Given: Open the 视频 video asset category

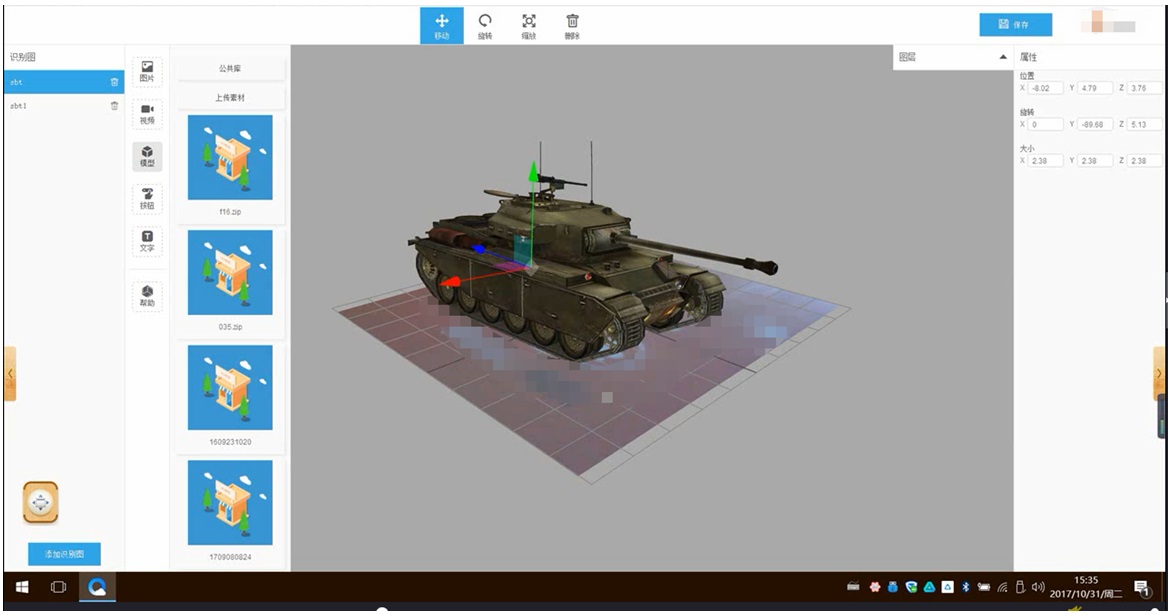Looking at the screenshot, I should click(x=147, y=114).
